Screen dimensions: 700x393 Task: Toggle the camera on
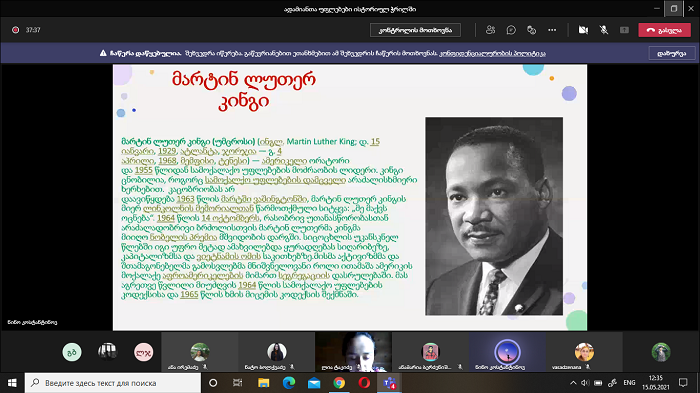click(x=583, y=30)
